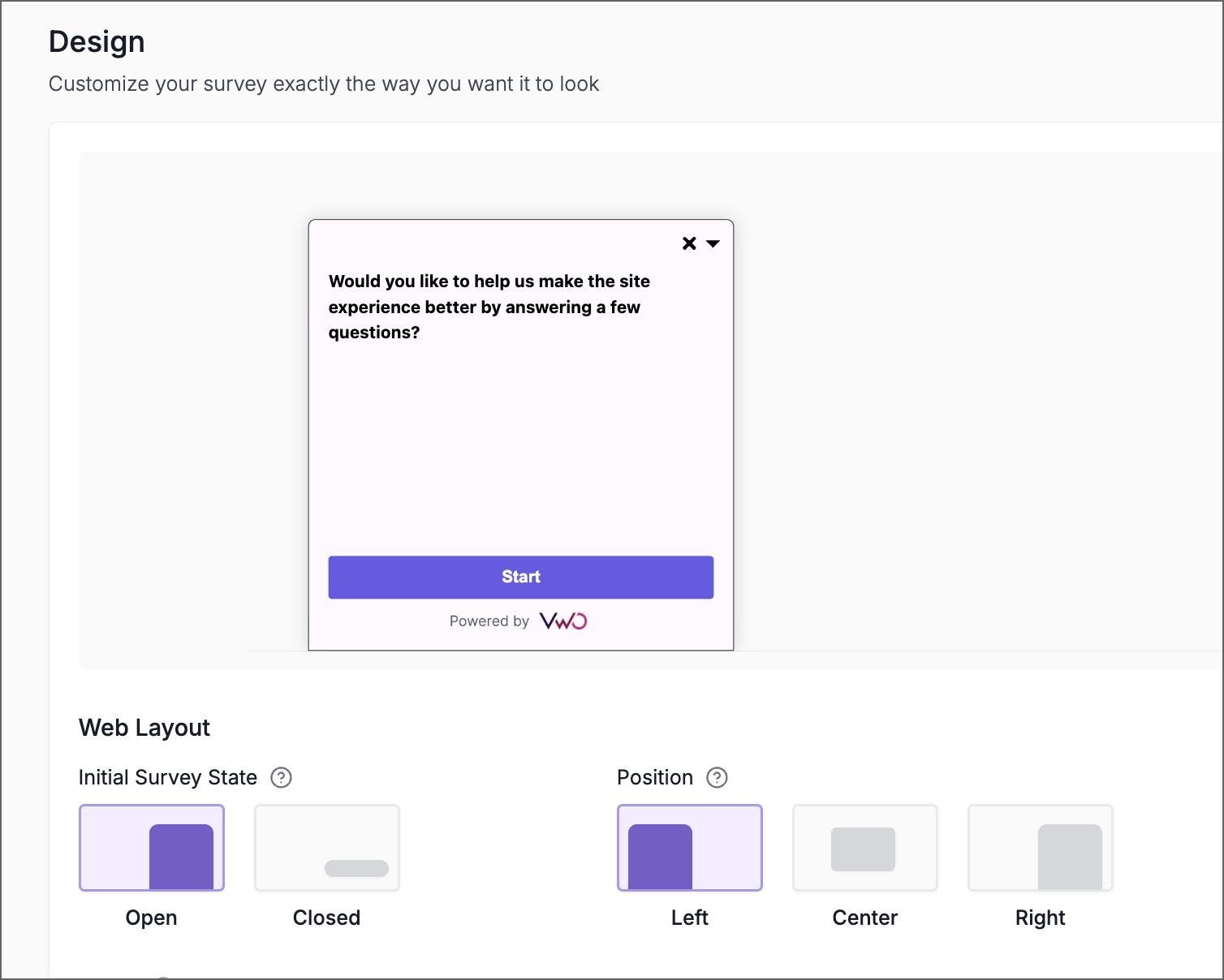Choose the Left survey position
This screenshot has height=980, width=1224.
[689, 847]
